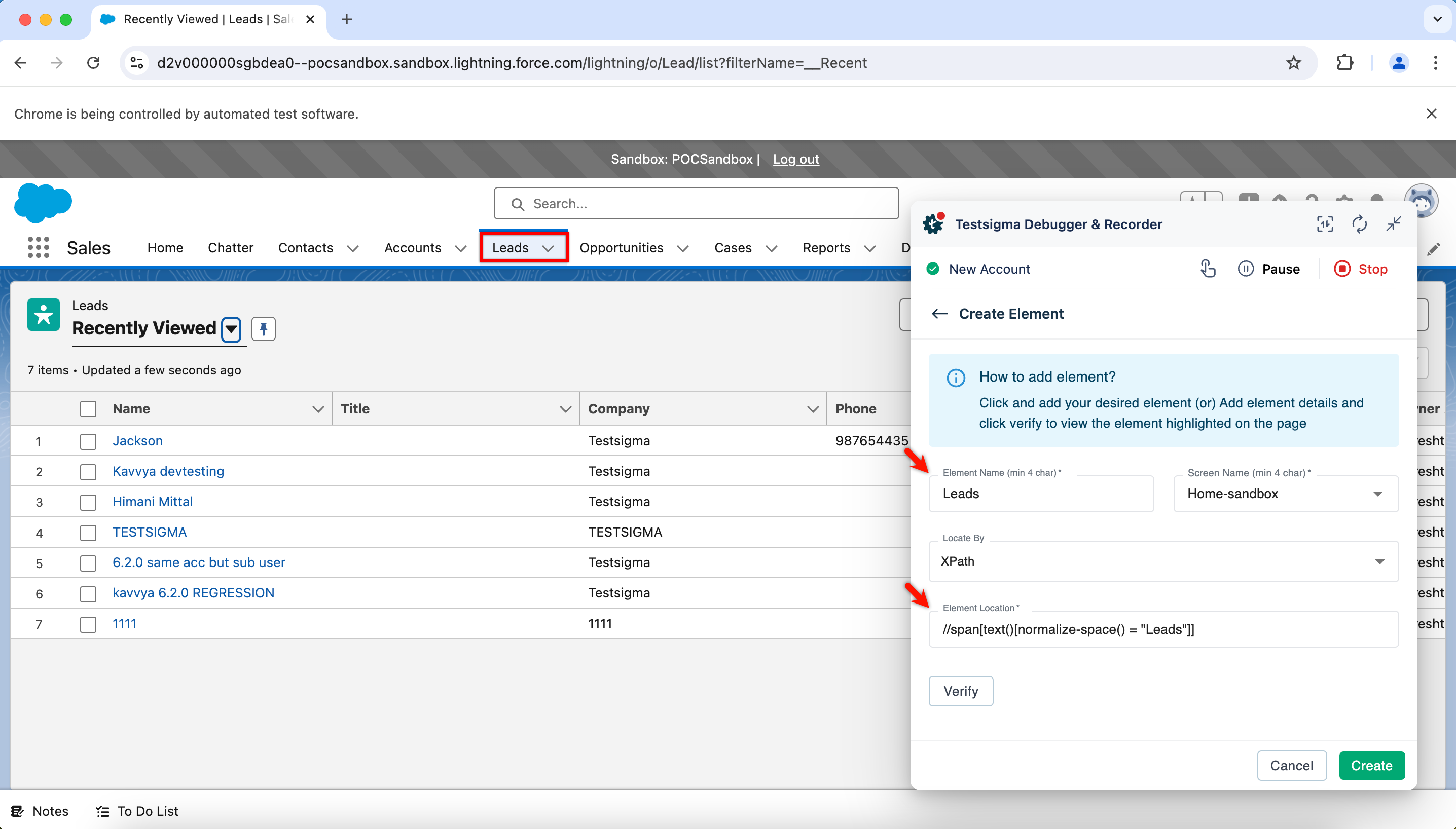Go back from Create Element panel

(939, 314)
